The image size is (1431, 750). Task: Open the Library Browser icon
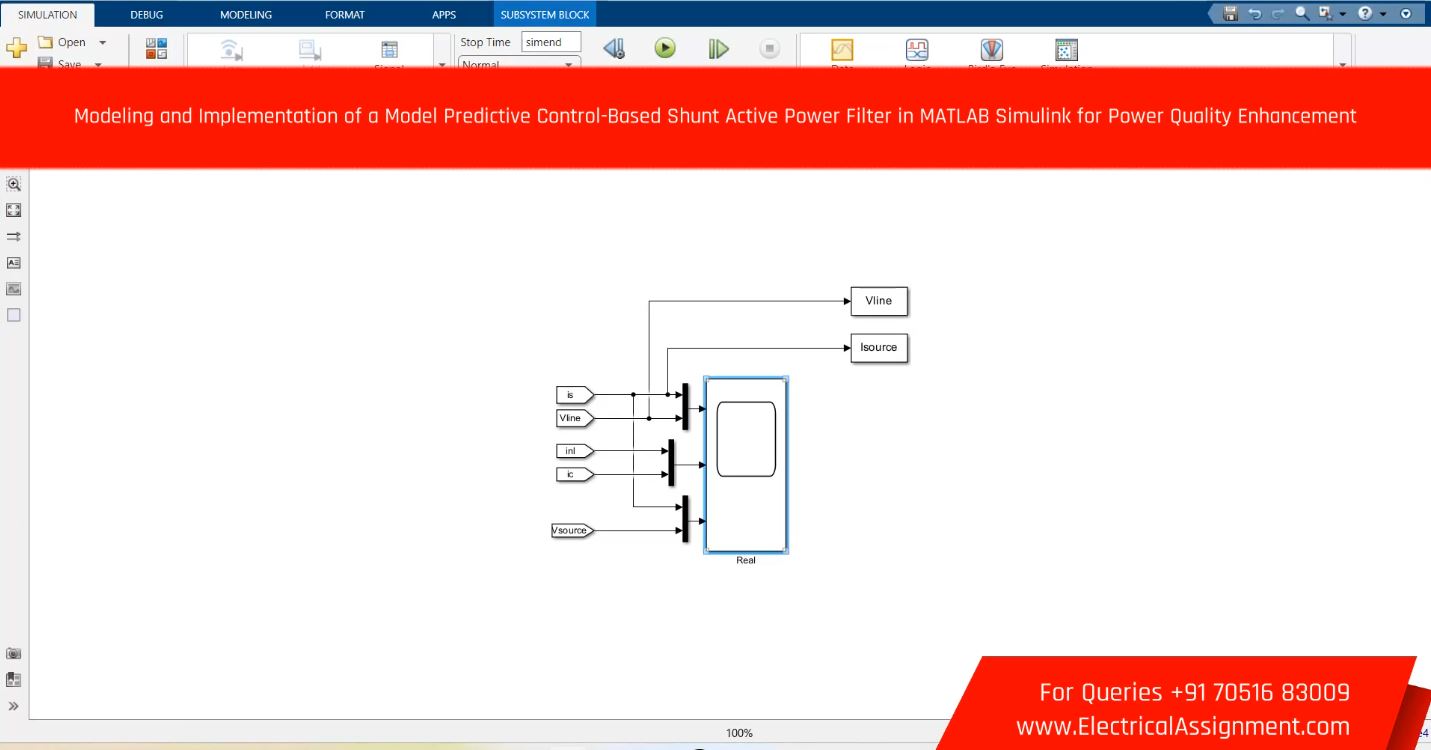[x=157, y=48]
